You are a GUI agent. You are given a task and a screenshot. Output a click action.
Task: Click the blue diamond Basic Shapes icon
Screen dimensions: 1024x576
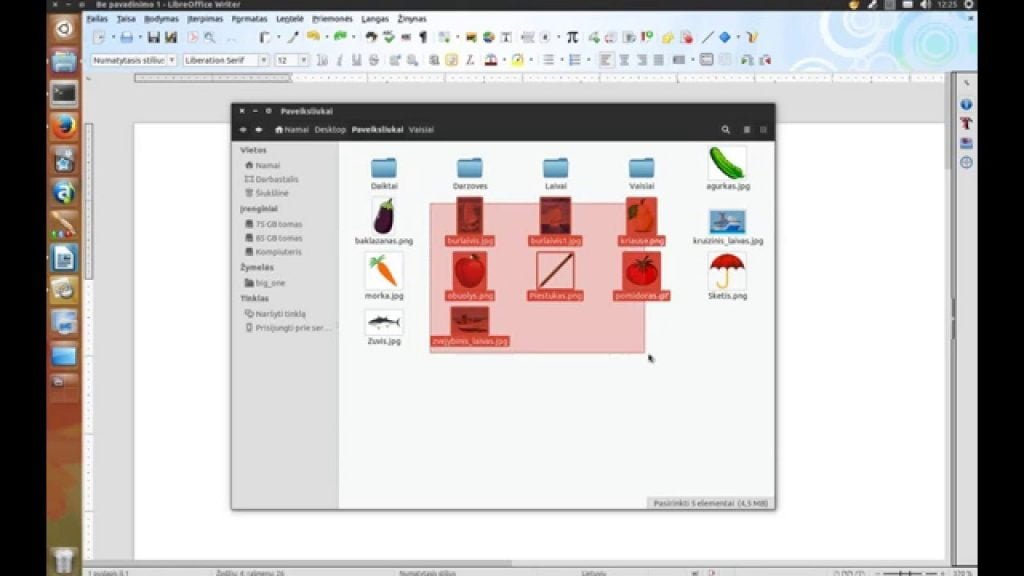coord(725,38)
